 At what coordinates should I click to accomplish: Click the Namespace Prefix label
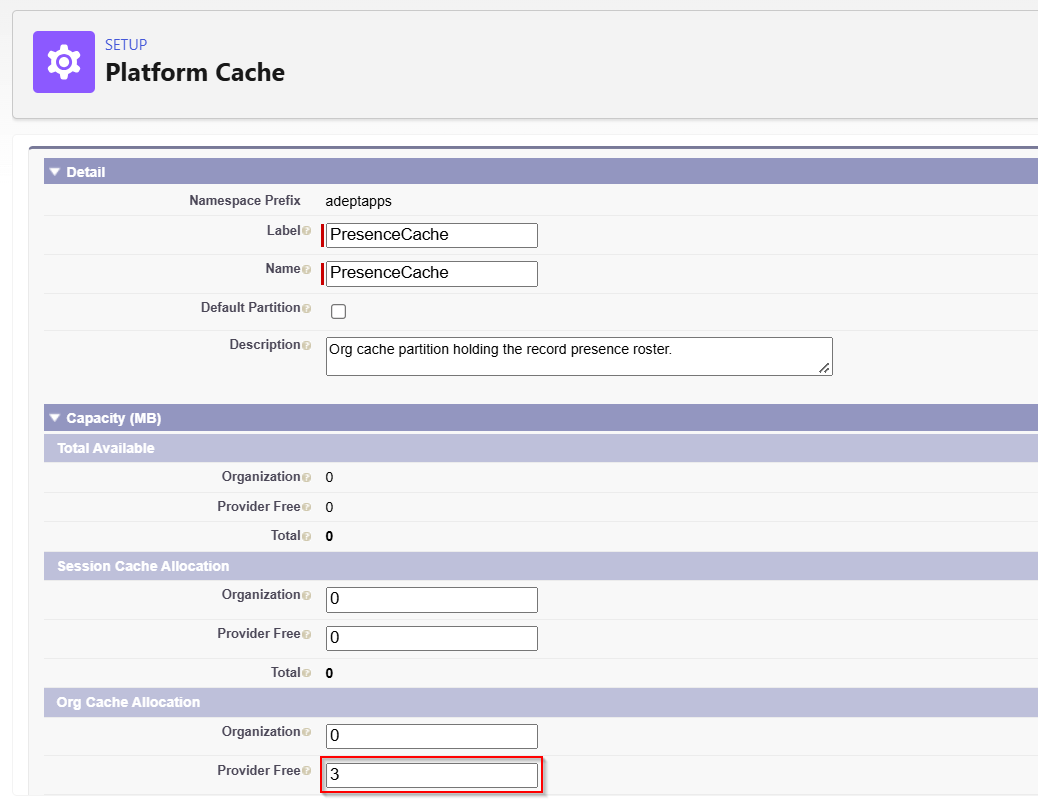[245, 201]
